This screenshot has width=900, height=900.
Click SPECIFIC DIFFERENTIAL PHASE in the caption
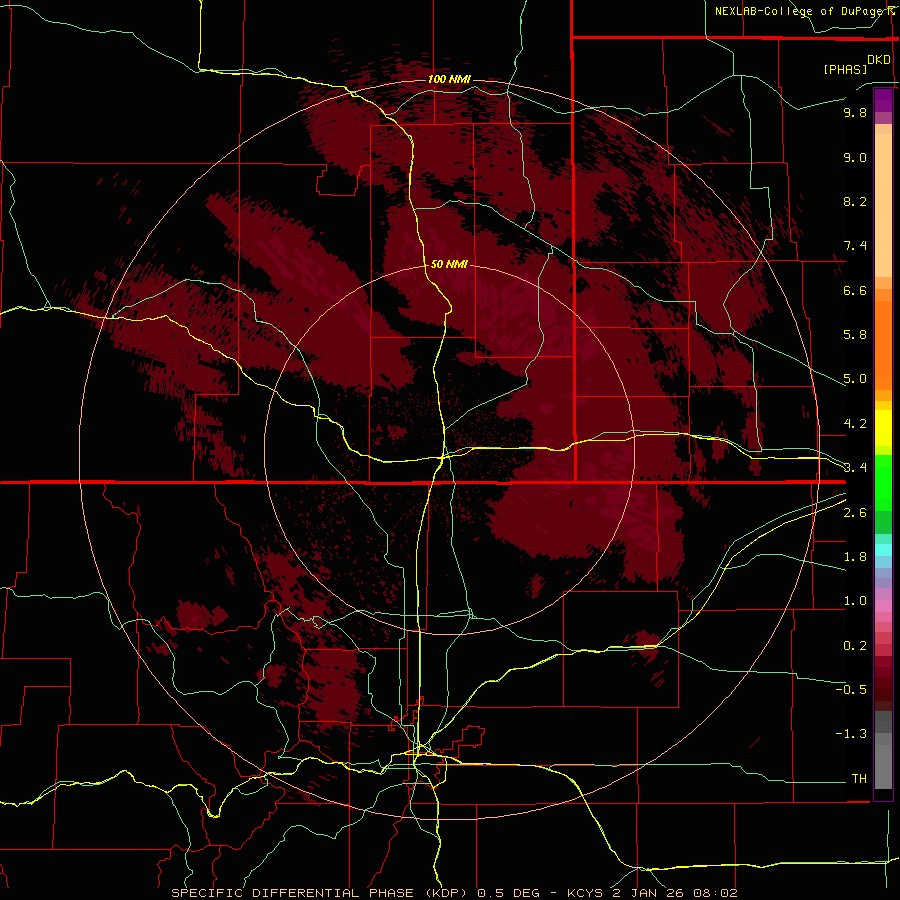click(292, 893)
